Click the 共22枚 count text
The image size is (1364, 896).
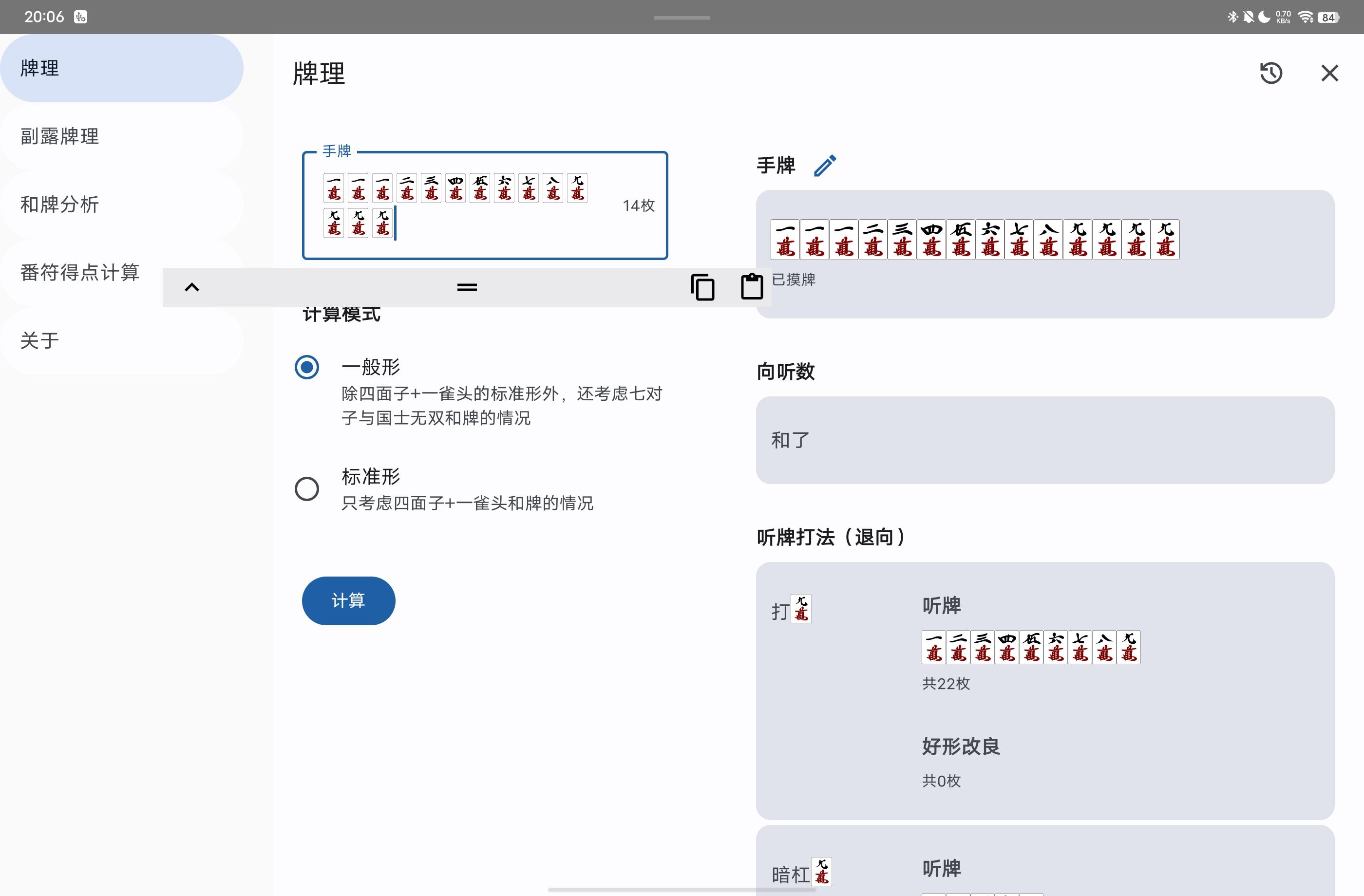(946, 684)
